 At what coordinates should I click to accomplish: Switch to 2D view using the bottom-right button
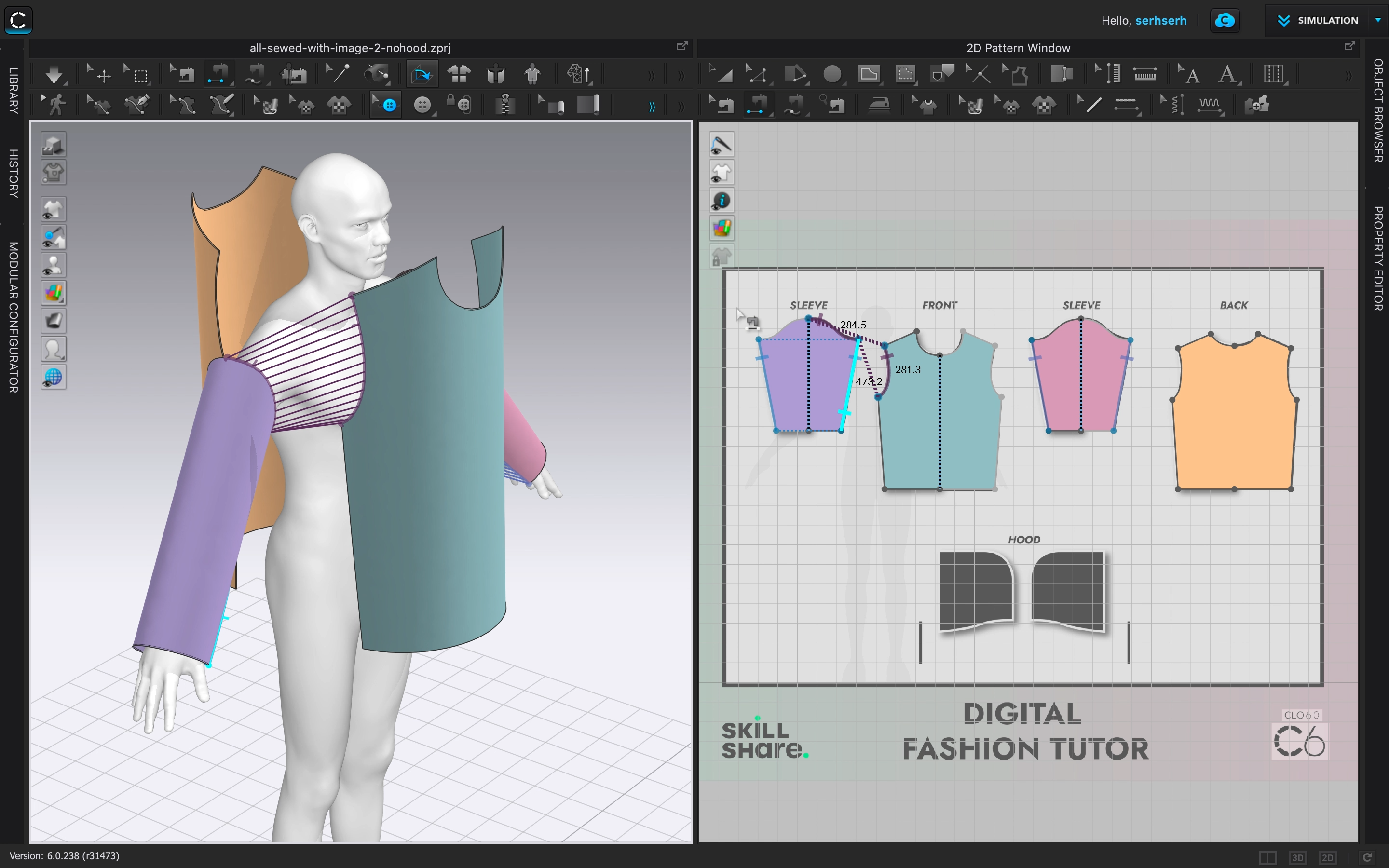tap(1328, 857)
